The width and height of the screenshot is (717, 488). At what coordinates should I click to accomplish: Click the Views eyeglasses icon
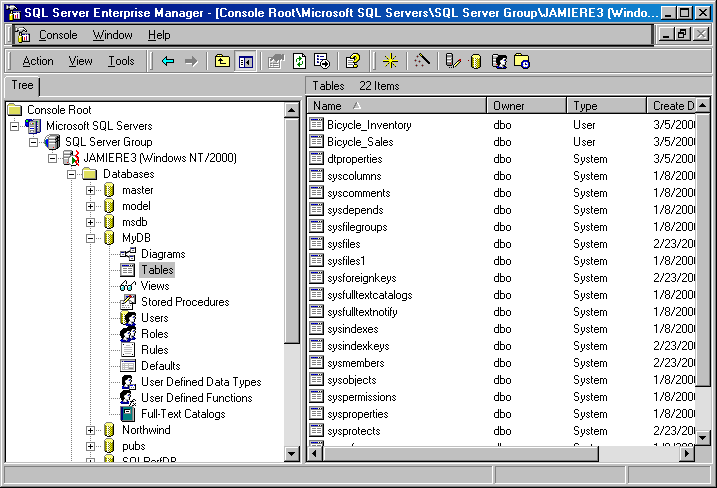128,286
